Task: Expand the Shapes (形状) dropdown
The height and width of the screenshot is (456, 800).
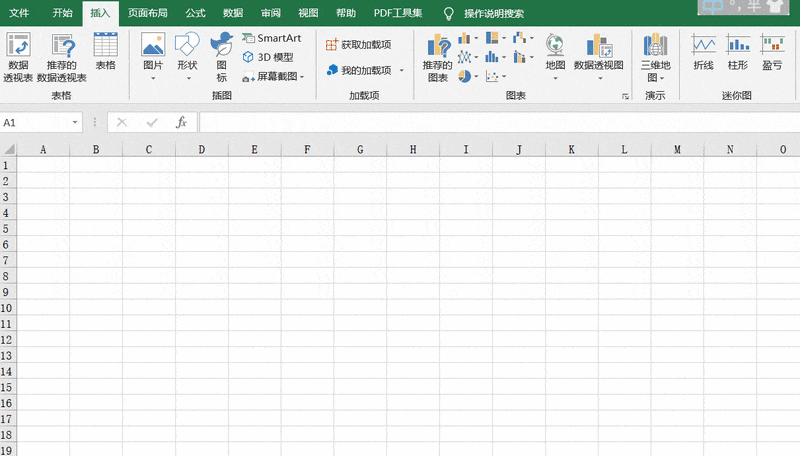Action: pos(187,77)
